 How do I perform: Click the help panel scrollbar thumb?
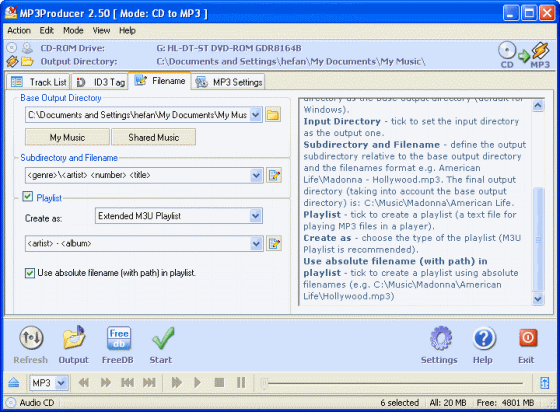[x=538, y=239]
